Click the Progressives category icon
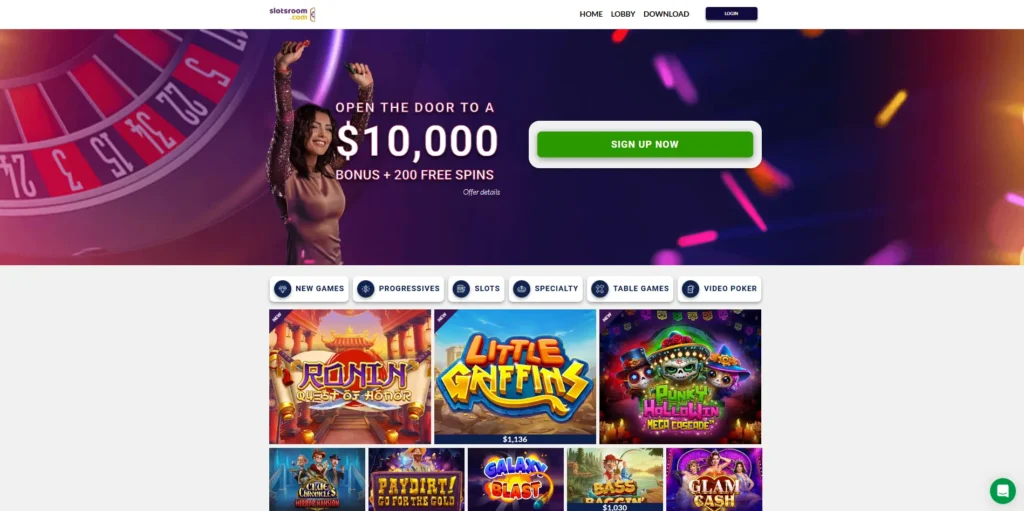 pos(366,289)
